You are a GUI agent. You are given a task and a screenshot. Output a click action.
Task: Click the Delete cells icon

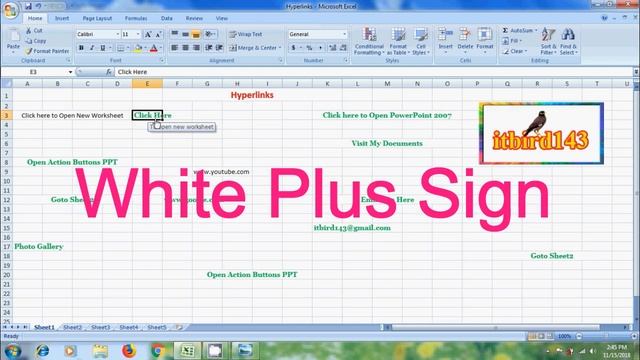point(465,35)
